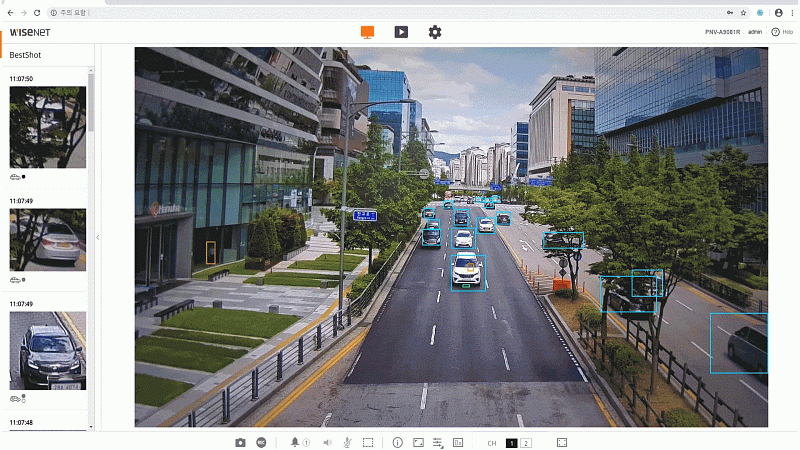Image resolution: width=800 pixels, height=450 pixels.
Task: Open the playback tab
Action: coord(401,32)
